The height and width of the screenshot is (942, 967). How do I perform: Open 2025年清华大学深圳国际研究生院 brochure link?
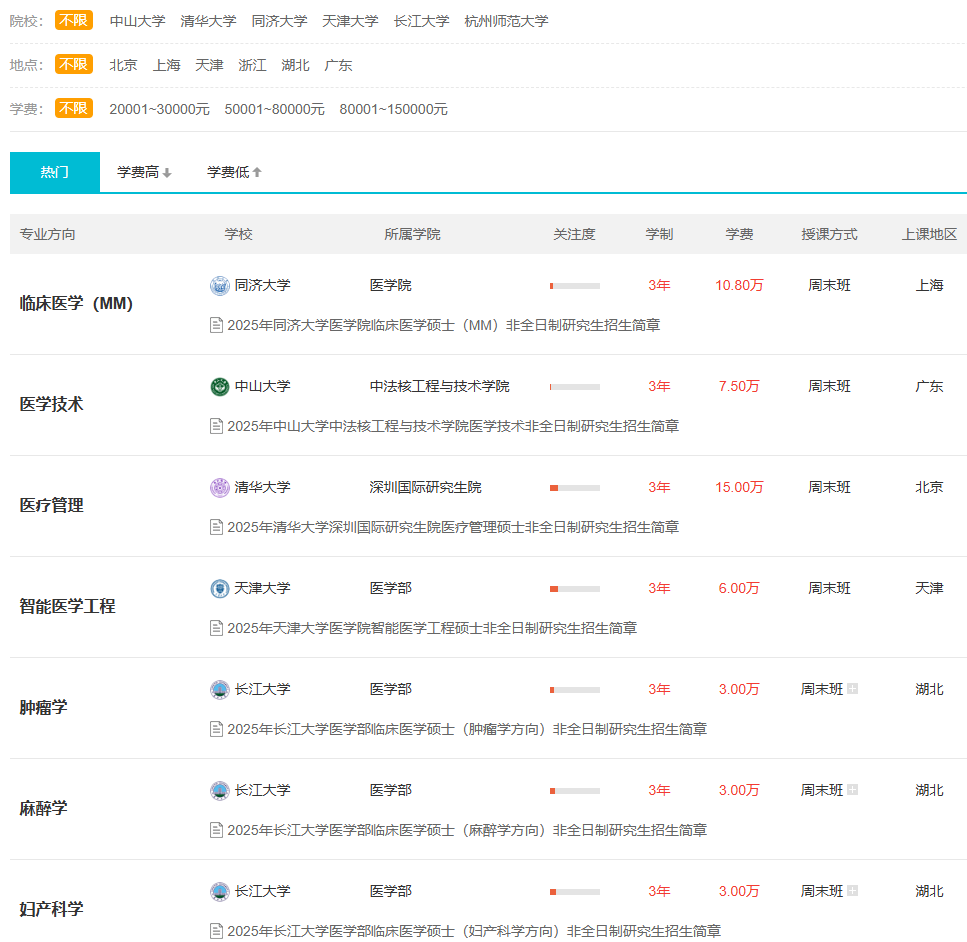453,527
